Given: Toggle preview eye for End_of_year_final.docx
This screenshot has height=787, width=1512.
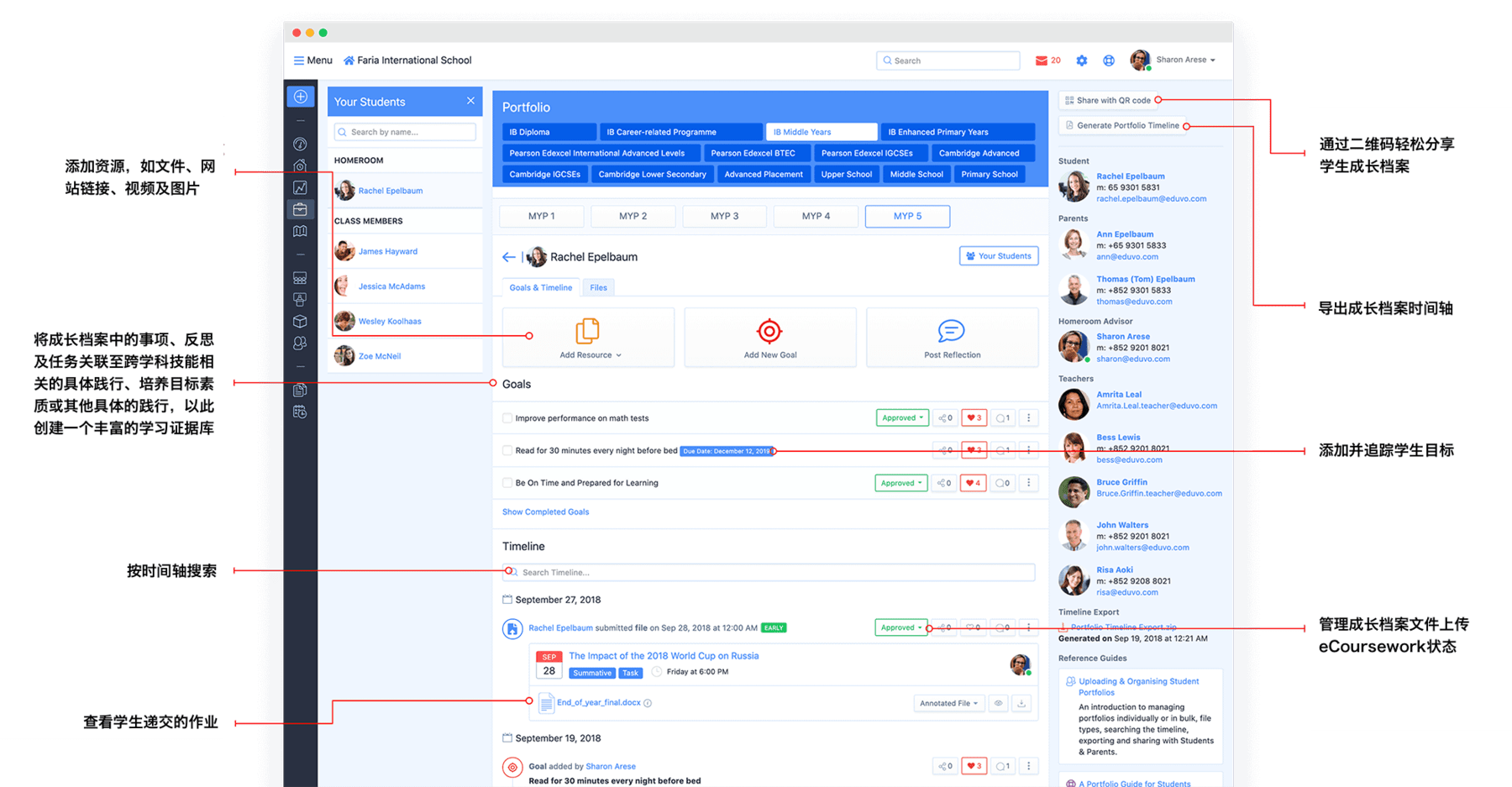Looking at the screenshot, I should click(x=998, y=704).
